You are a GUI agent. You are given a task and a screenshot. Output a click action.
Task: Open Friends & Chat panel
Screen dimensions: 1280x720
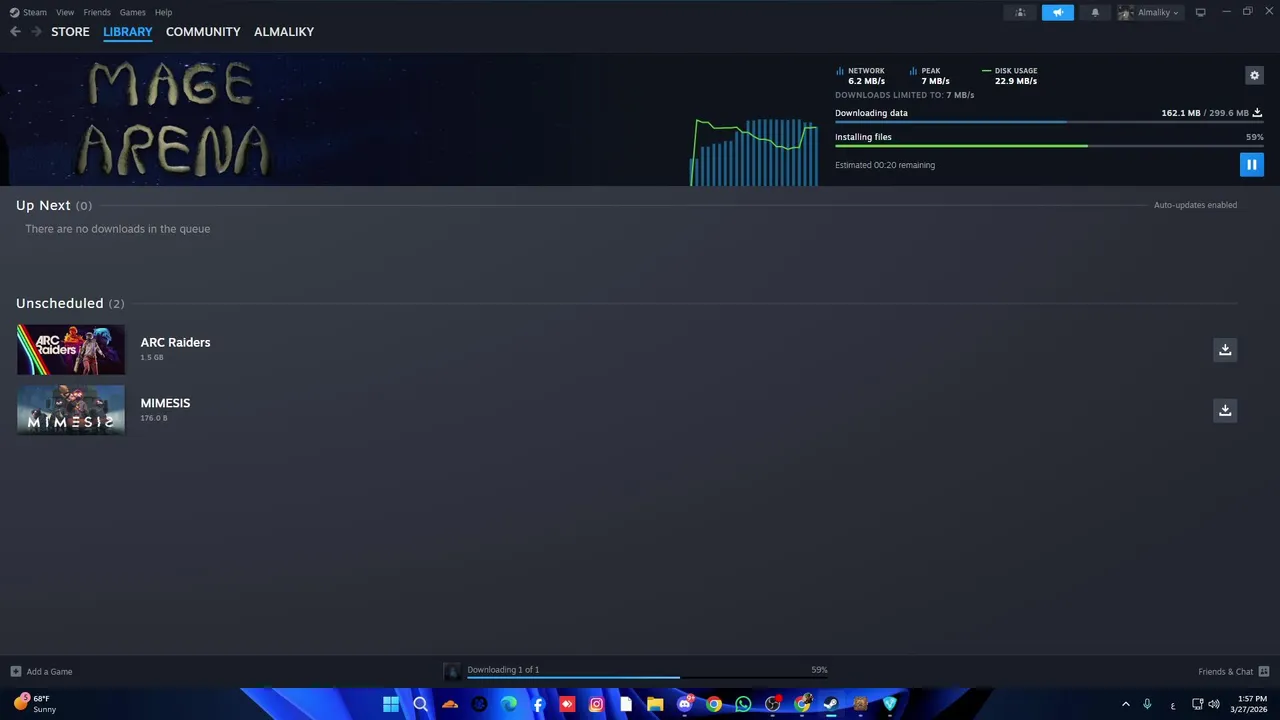click(x=1233, y=671)
